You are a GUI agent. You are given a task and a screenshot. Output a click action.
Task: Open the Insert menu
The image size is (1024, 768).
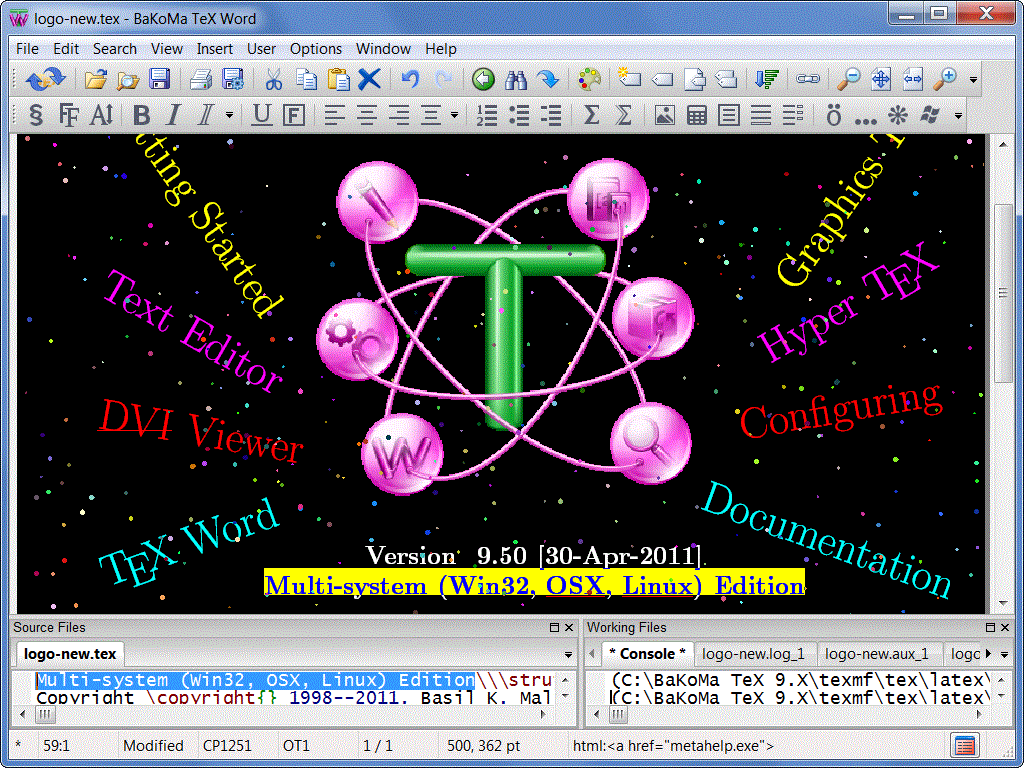(214, 48)
